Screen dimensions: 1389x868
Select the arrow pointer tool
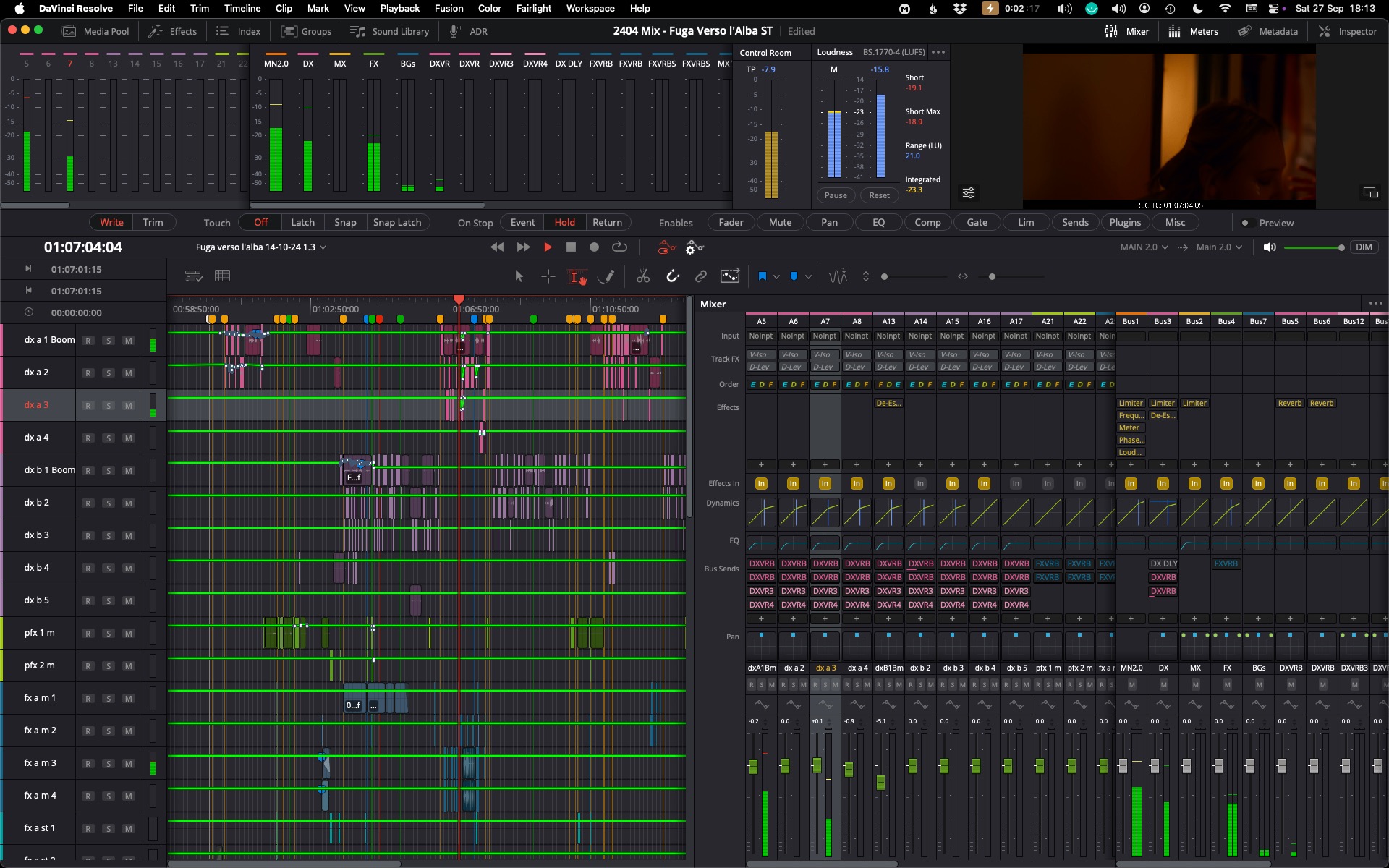[x=519, y=276]
